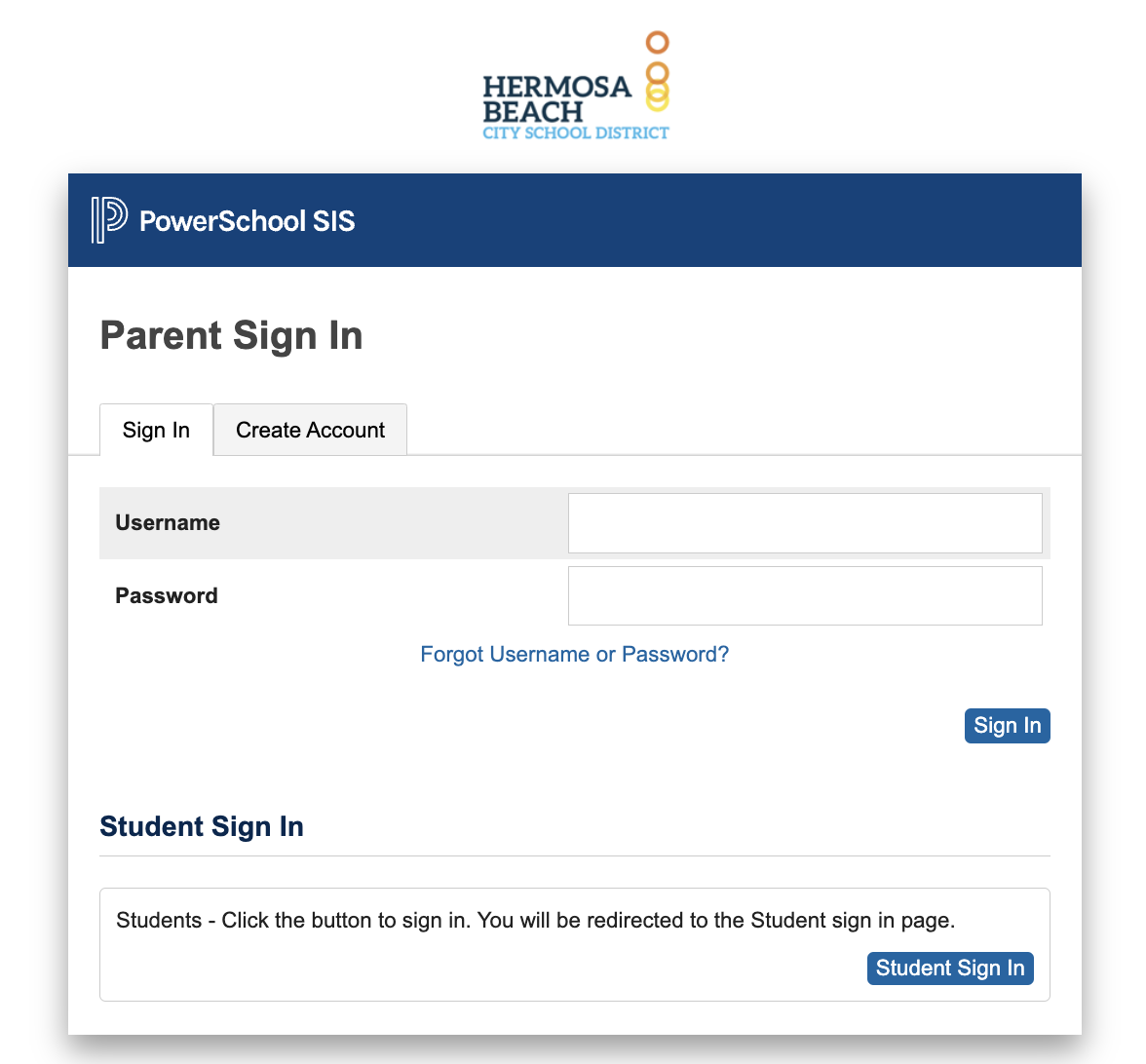
Task: Click the top orange ring in logo
Action: click(x=657, y=43)
